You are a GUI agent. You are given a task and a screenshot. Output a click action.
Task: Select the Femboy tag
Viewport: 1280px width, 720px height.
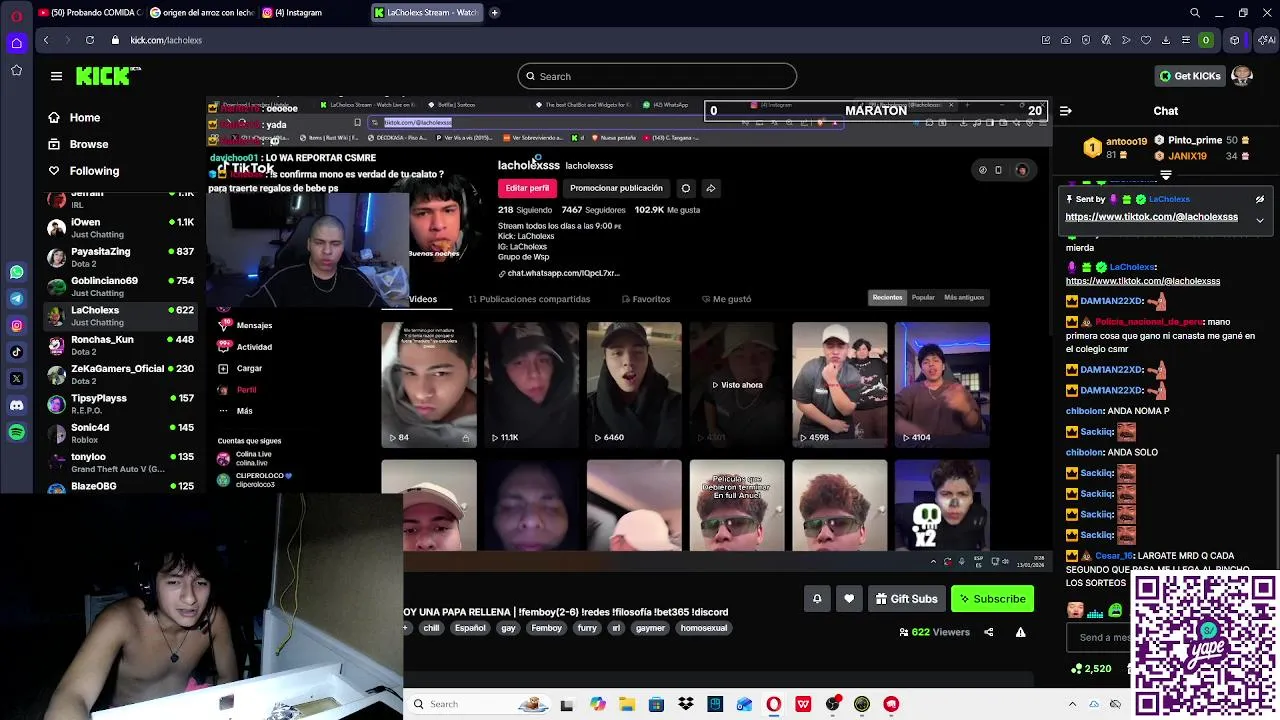(x=547, y=628)
